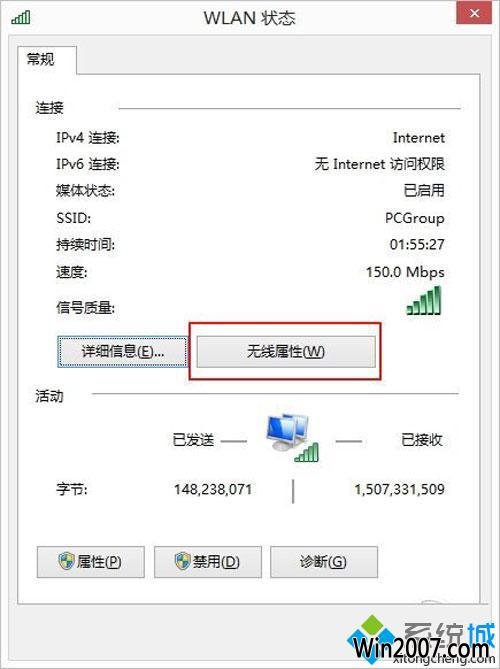500x669 pixels.
Task: Click the WLAN 状态 title bar text
Action: (250, 18)
